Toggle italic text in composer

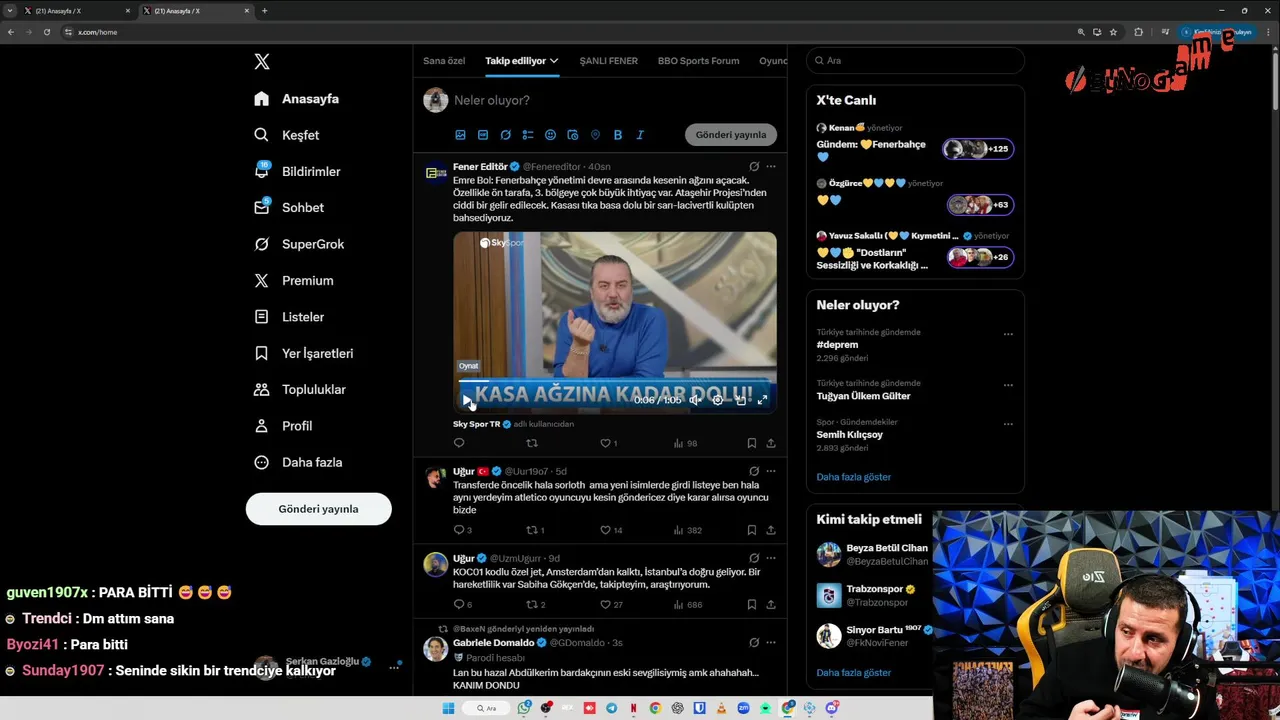pyautogui.click(x=640, y=135)
